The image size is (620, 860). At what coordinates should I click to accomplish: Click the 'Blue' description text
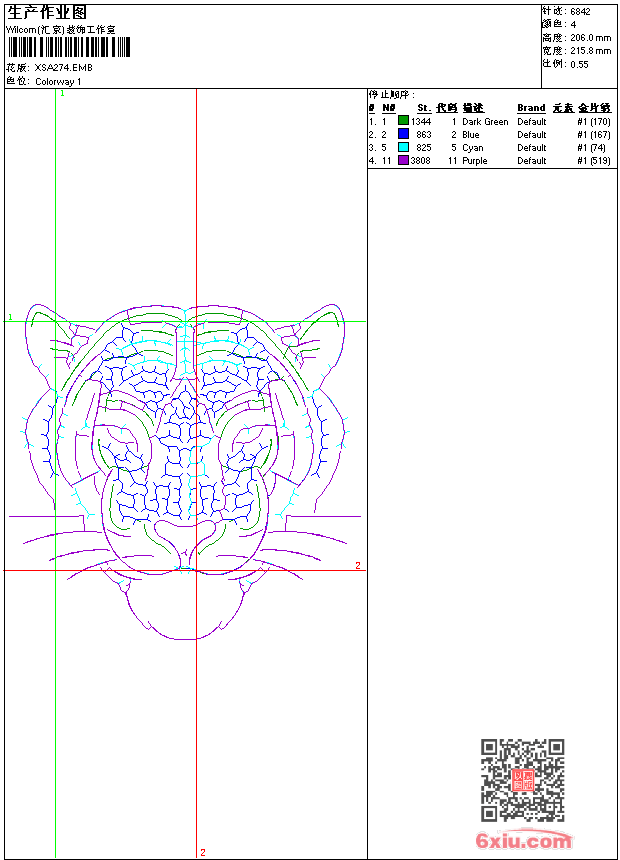[x=471, y=135]
